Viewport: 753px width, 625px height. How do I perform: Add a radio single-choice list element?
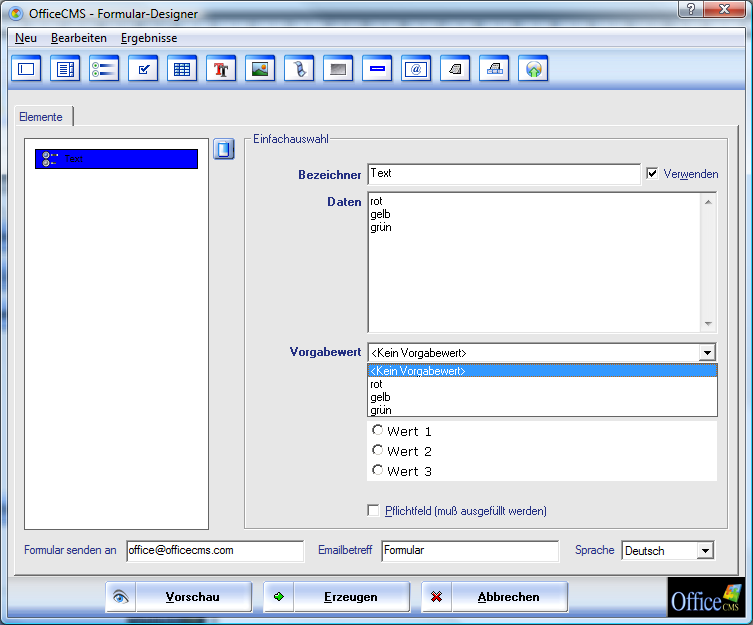(x=104, y=69)
